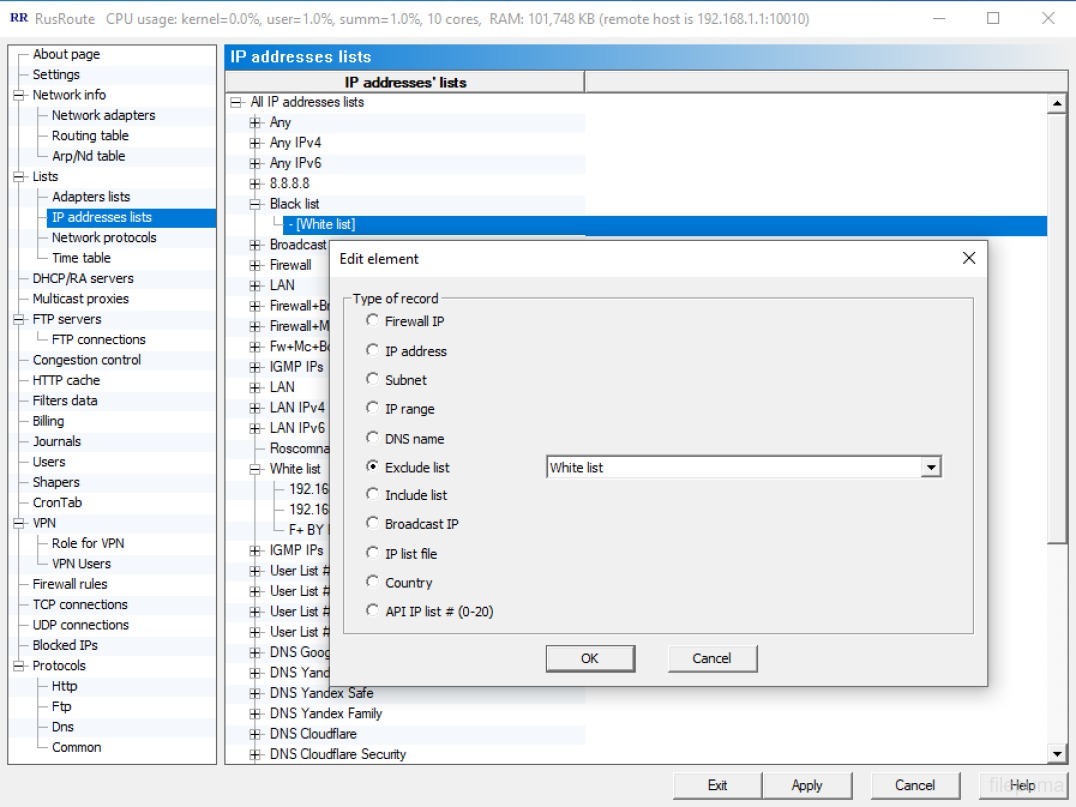
Task: Click OK in Edit element dialog
Action: point(590,658)
